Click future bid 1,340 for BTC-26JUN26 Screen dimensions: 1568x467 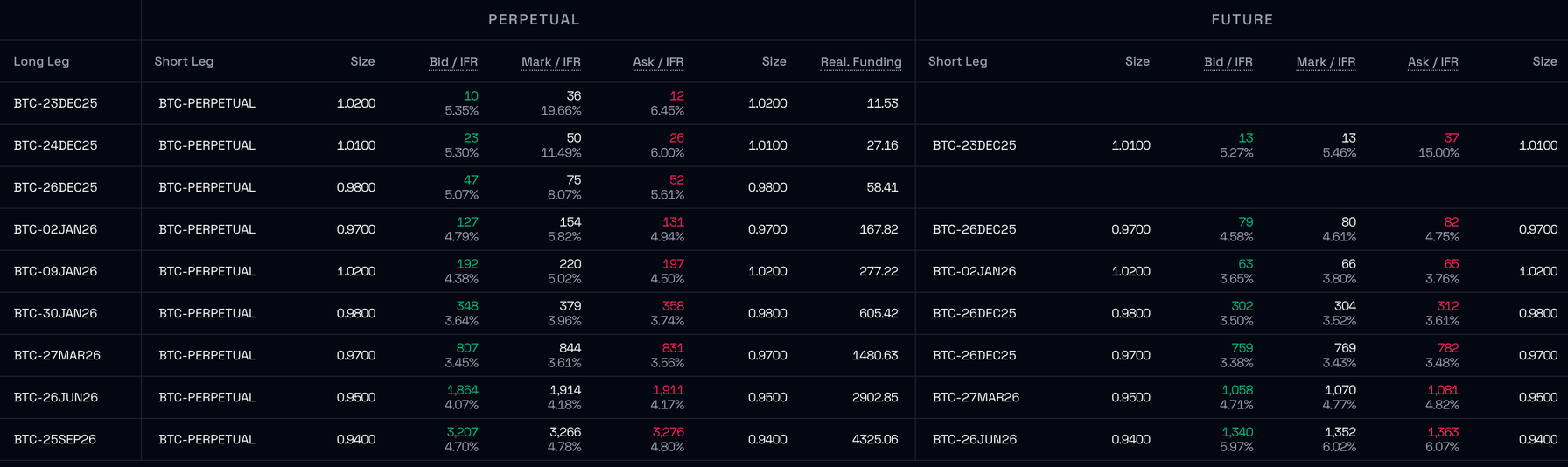[1237, 432]
